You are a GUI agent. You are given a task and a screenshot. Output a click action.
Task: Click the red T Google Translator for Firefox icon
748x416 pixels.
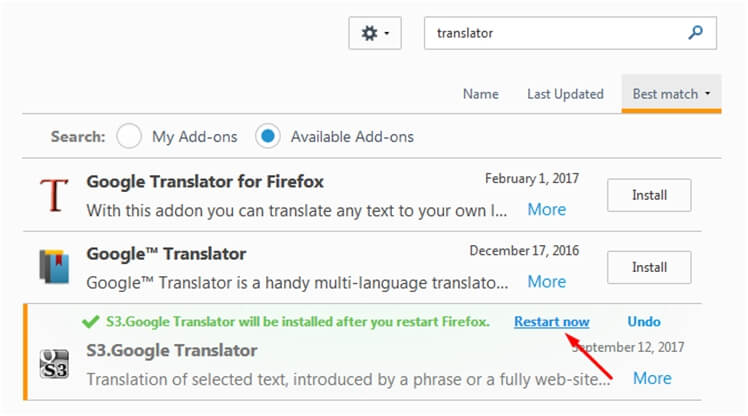coord(54,195)
